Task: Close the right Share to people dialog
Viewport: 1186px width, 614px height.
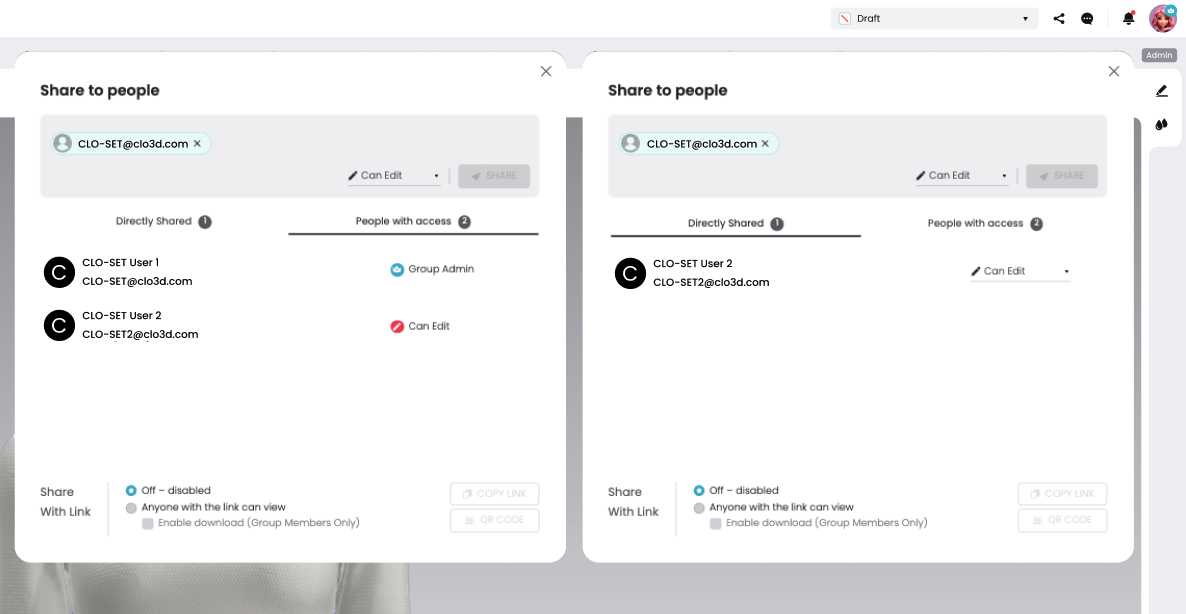Action: pos(1113,71)
